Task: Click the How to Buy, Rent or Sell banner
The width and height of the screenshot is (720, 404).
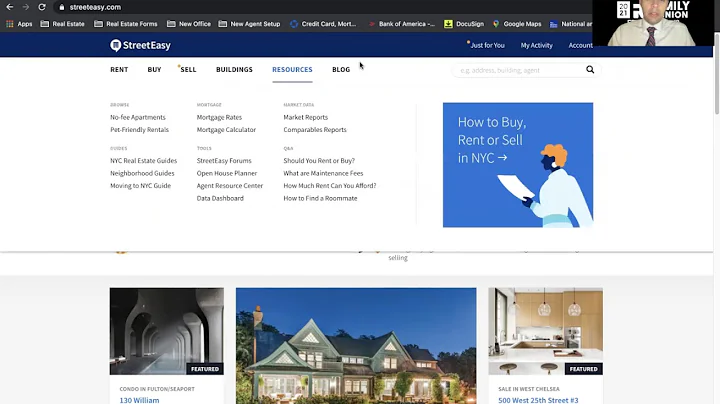Action: click(518, 165)
